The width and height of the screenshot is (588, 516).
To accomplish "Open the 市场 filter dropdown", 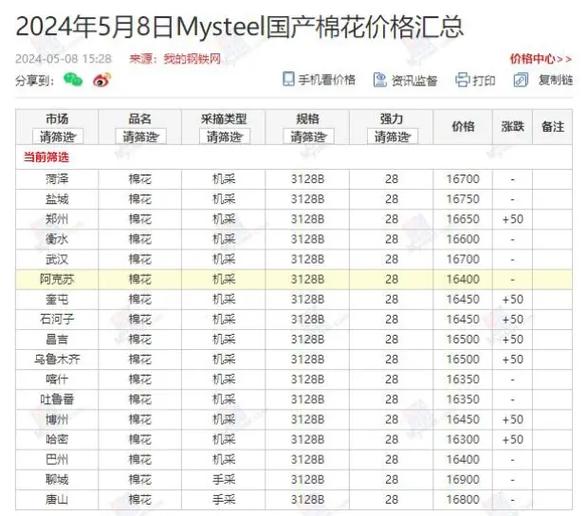I will [x=57, y=137].
